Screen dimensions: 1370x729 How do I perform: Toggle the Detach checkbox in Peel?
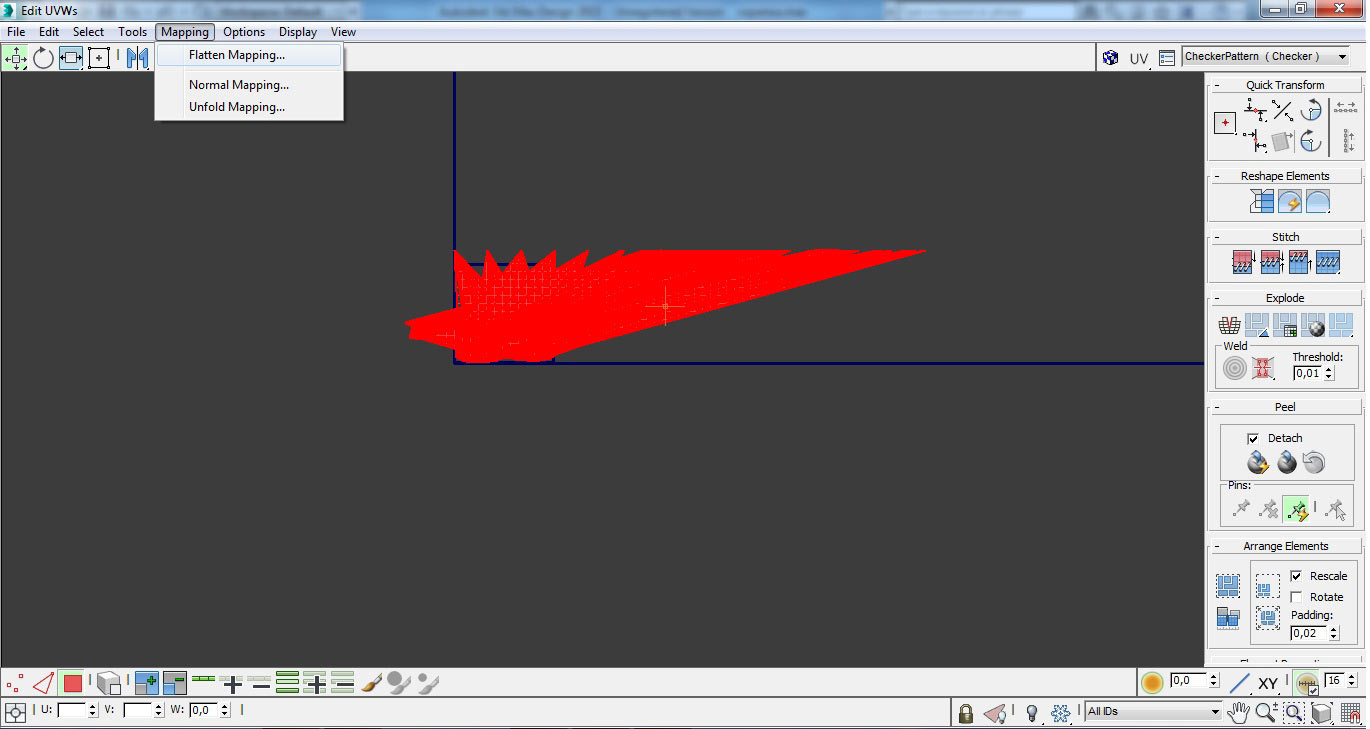(1253, 438)
